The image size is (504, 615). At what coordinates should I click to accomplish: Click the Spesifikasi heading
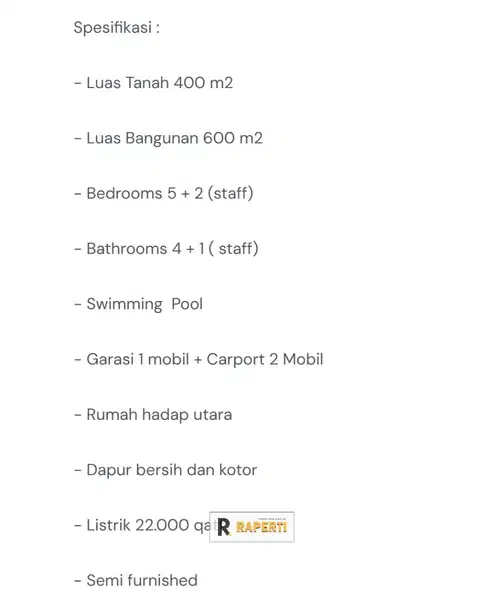116,27
